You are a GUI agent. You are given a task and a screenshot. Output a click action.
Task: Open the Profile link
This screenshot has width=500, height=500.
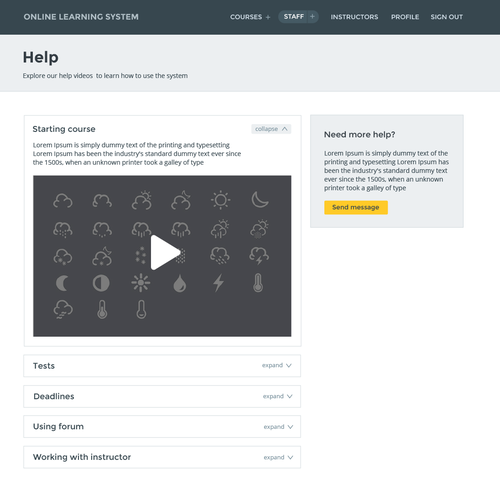point(405,17)
